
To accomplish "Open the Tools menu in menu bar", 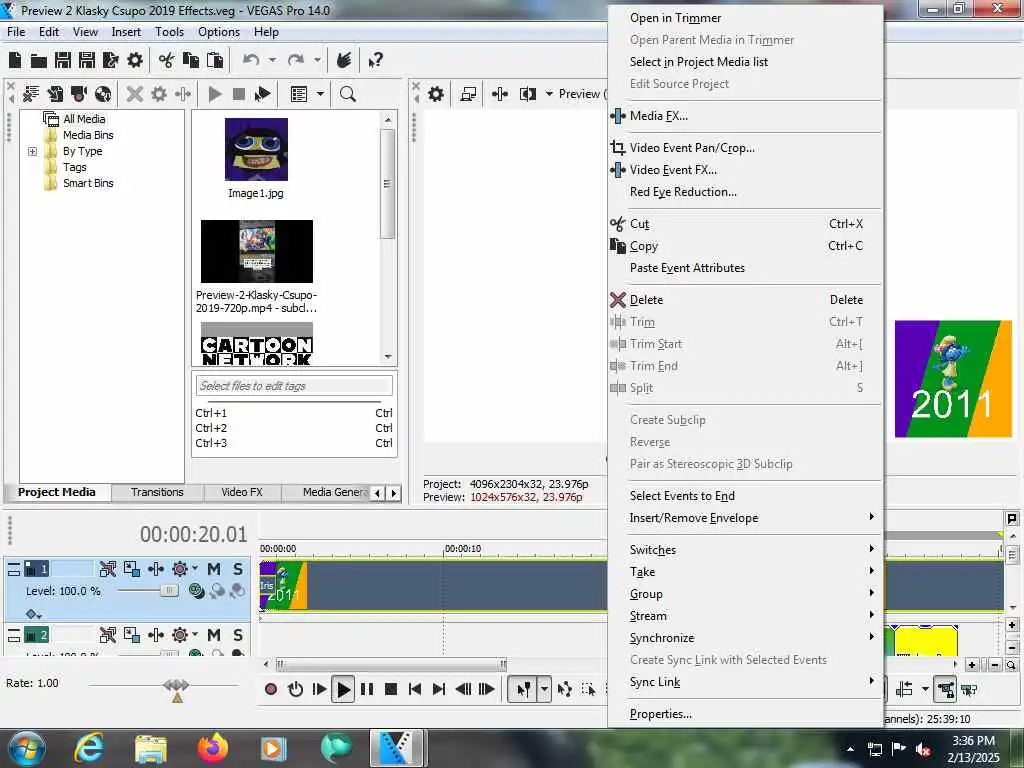I will point(169,32).
